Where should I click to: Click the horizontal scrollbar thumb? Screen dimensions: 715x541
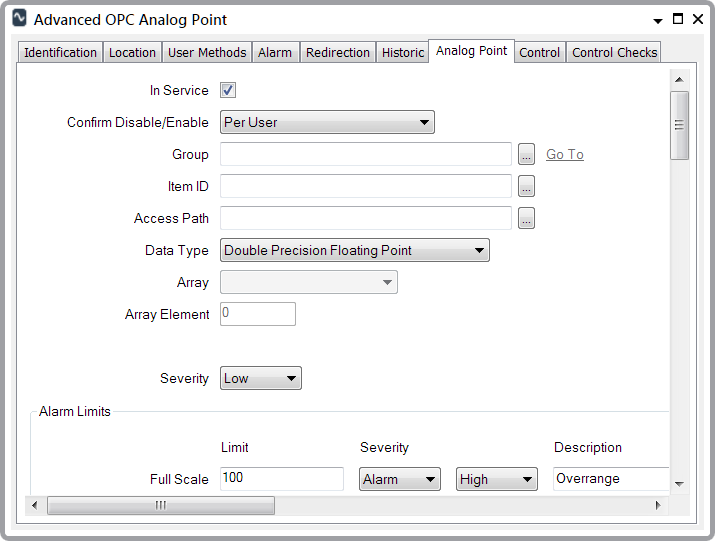click(x=160, y=505)
